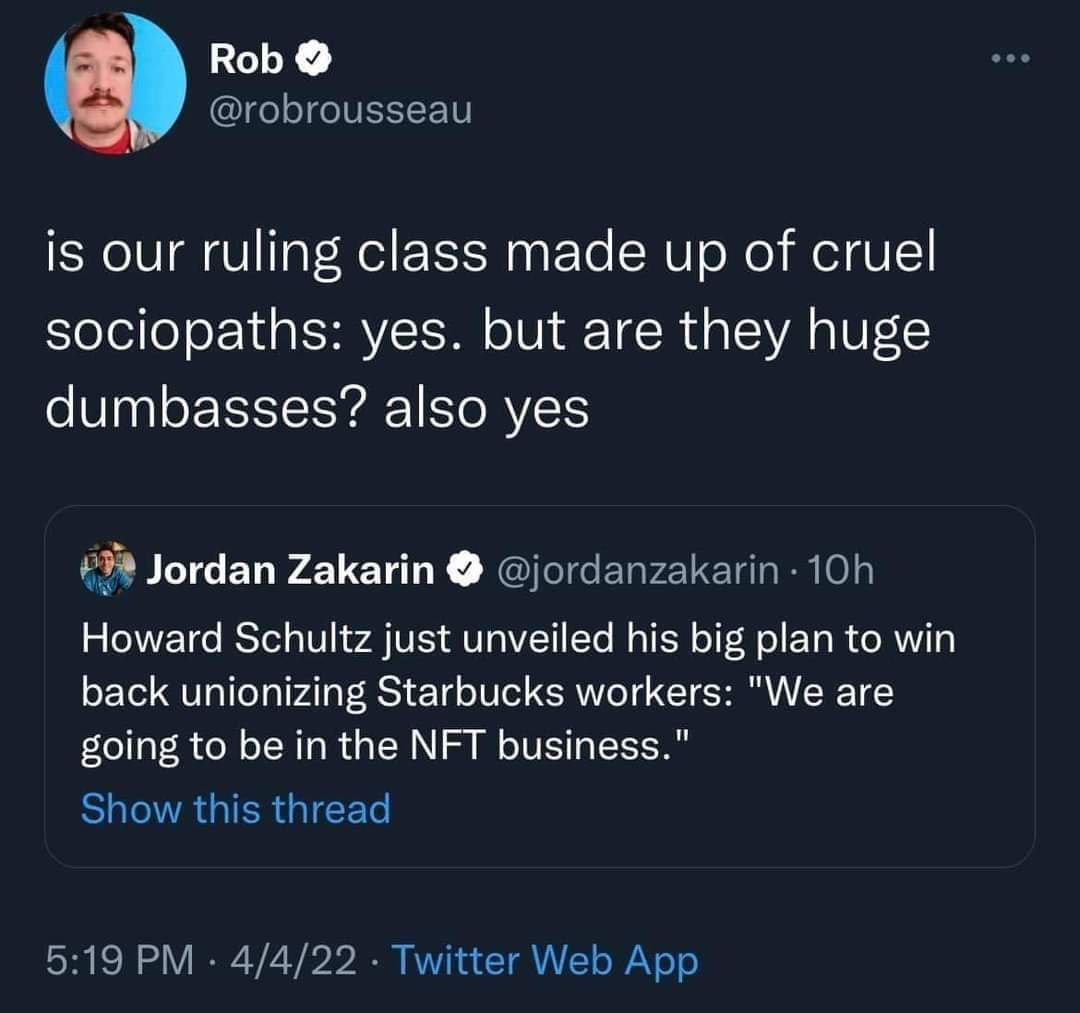Screen dimensions: 1080x1013
Task: Click the 4/4/22 post date
Action: [295, 961]
